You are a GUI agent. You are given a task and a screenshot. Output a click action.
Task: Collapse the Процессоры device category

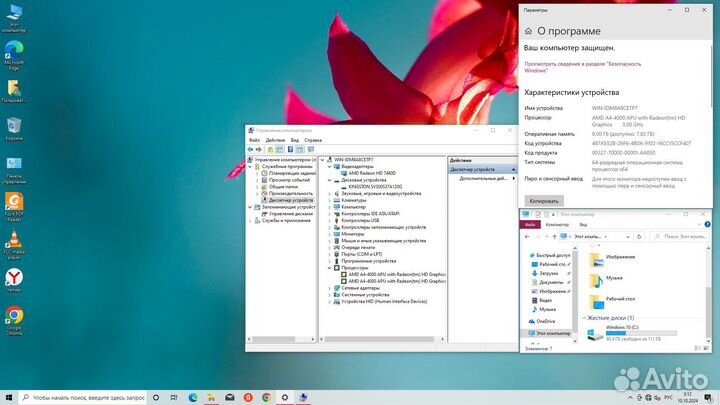[x=330, y=267]
